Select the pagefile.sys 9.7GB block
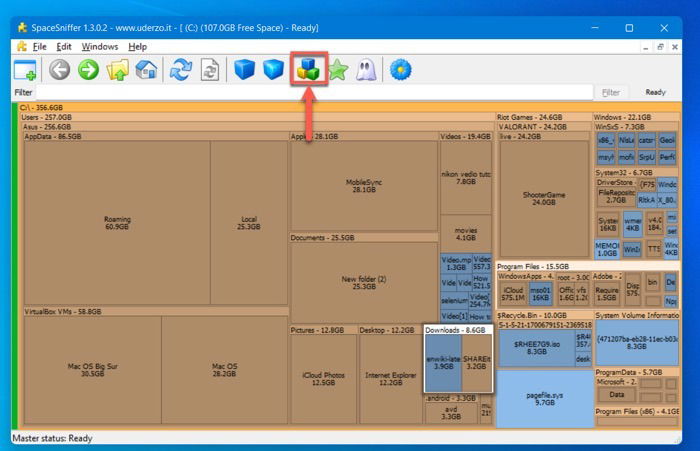This screenshot has width=700, height=451. [544, 399]
